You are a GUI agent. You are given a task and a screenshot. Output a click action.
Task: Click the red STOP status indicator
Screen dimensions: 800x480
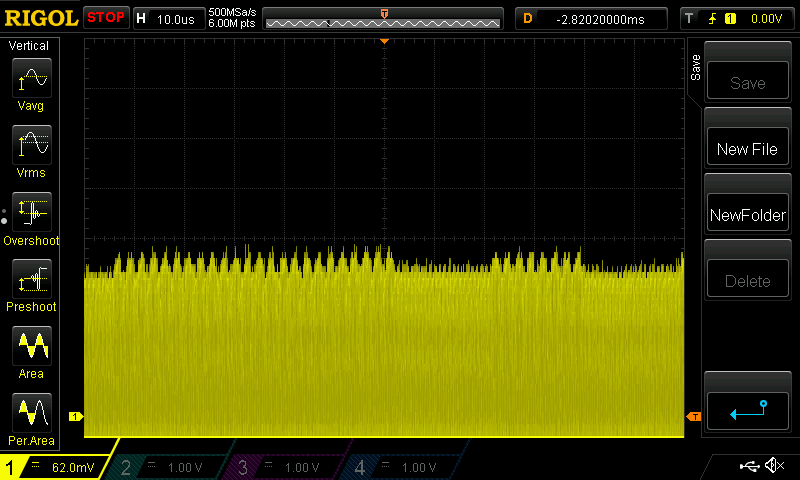106,17
